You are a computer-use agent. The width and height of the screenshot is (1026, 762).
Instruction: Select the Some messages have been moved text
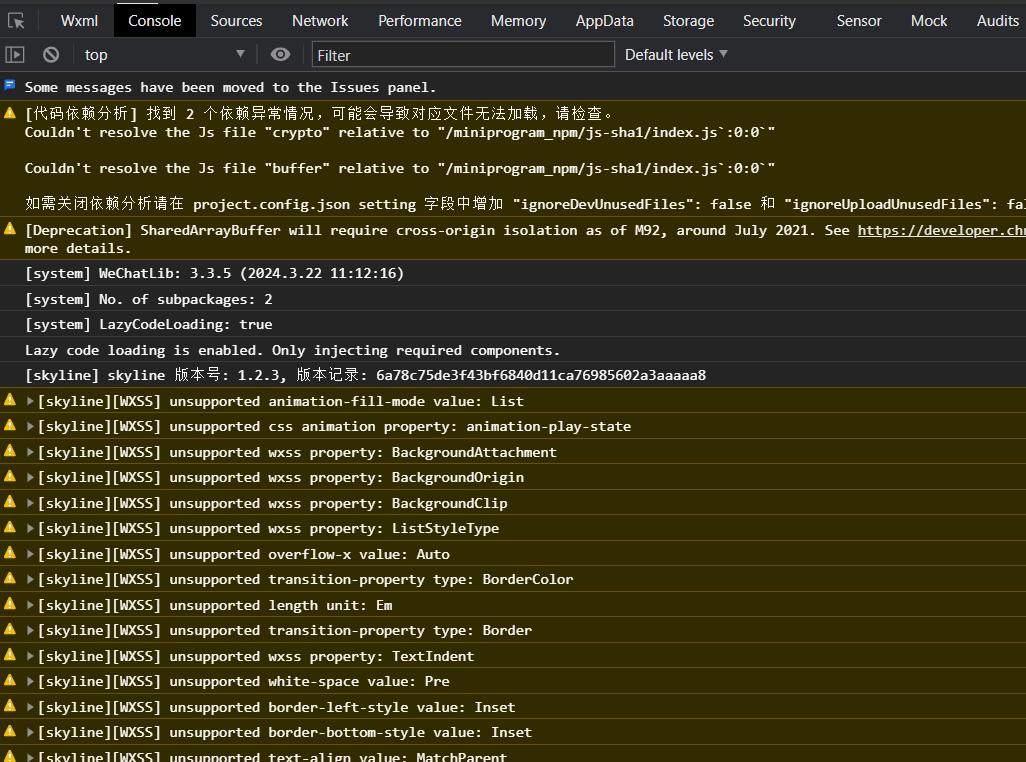[x=230, y=87]
